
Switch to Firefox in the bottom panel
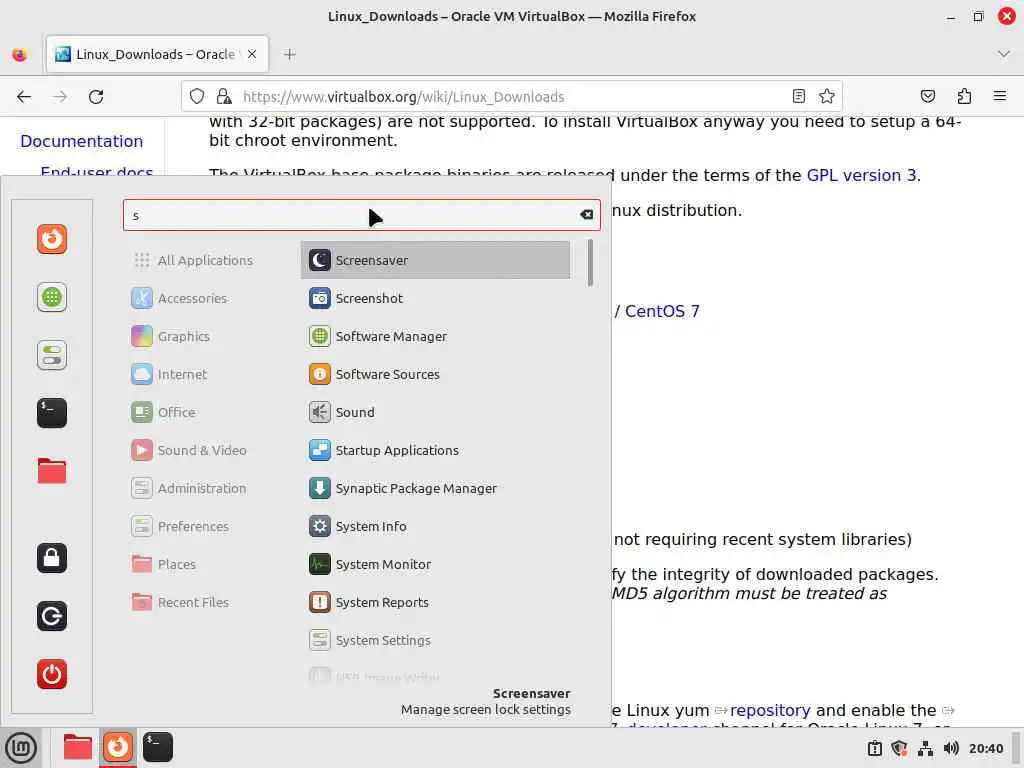point(118,748)
